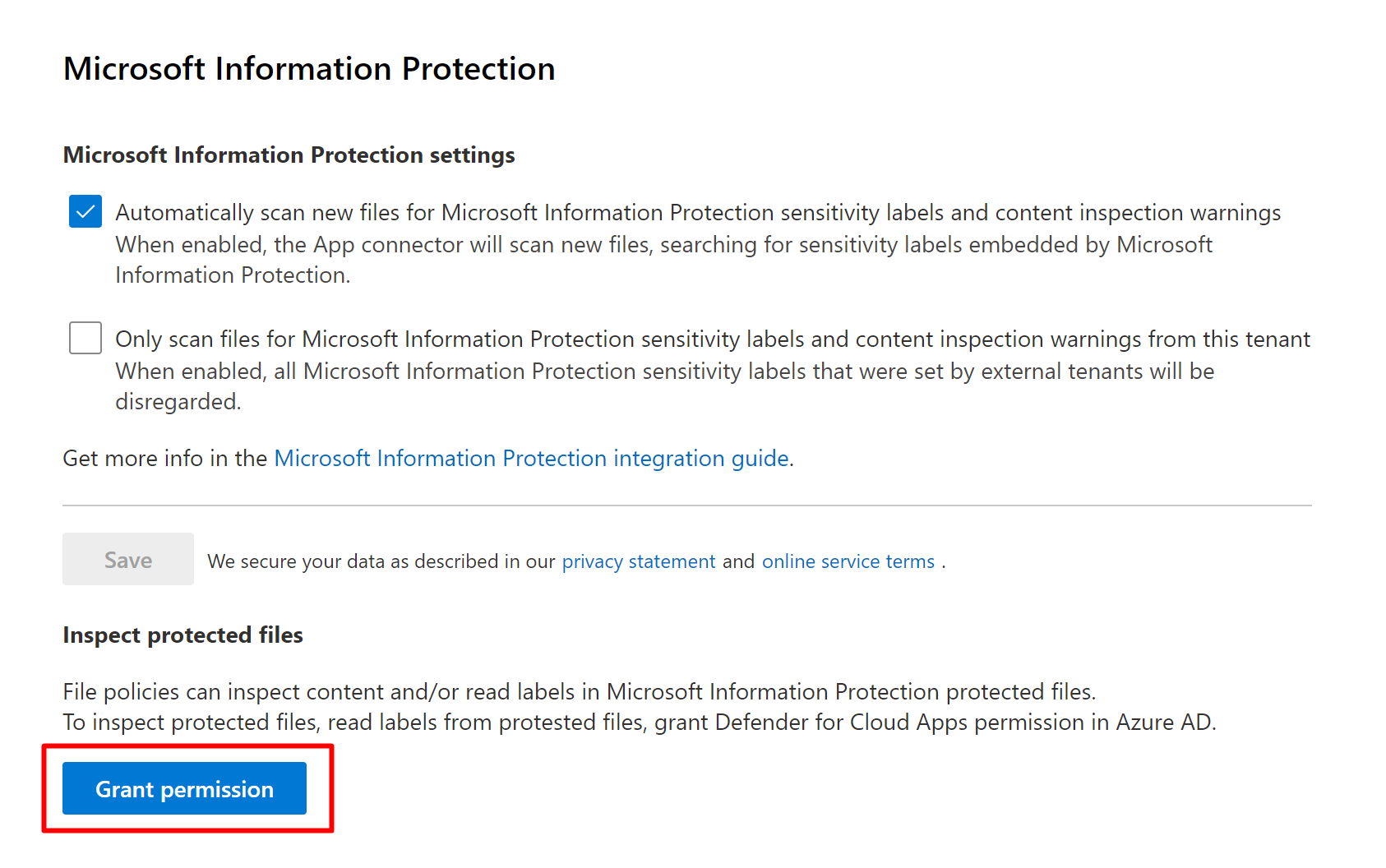Open the privacy statement link
This screenshot has width=1386, height=868.
point(639,561)
